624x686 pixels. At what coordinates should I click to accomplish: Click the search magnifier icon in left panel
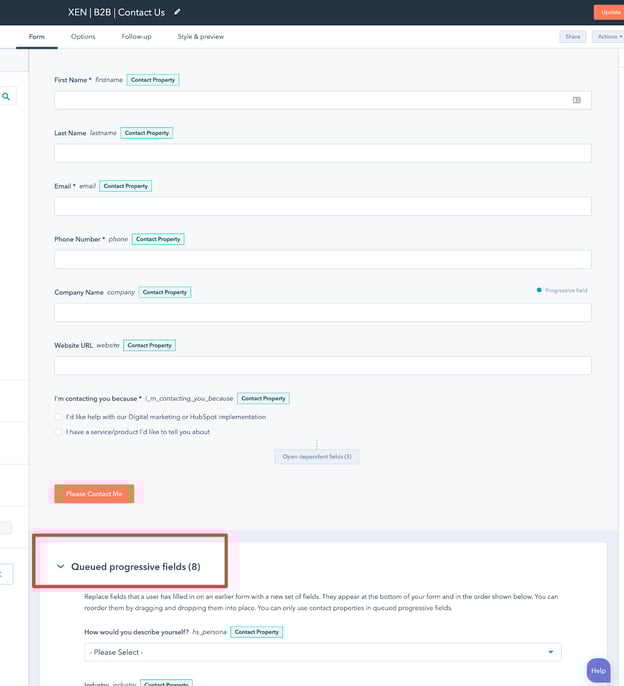click(6, 97)
